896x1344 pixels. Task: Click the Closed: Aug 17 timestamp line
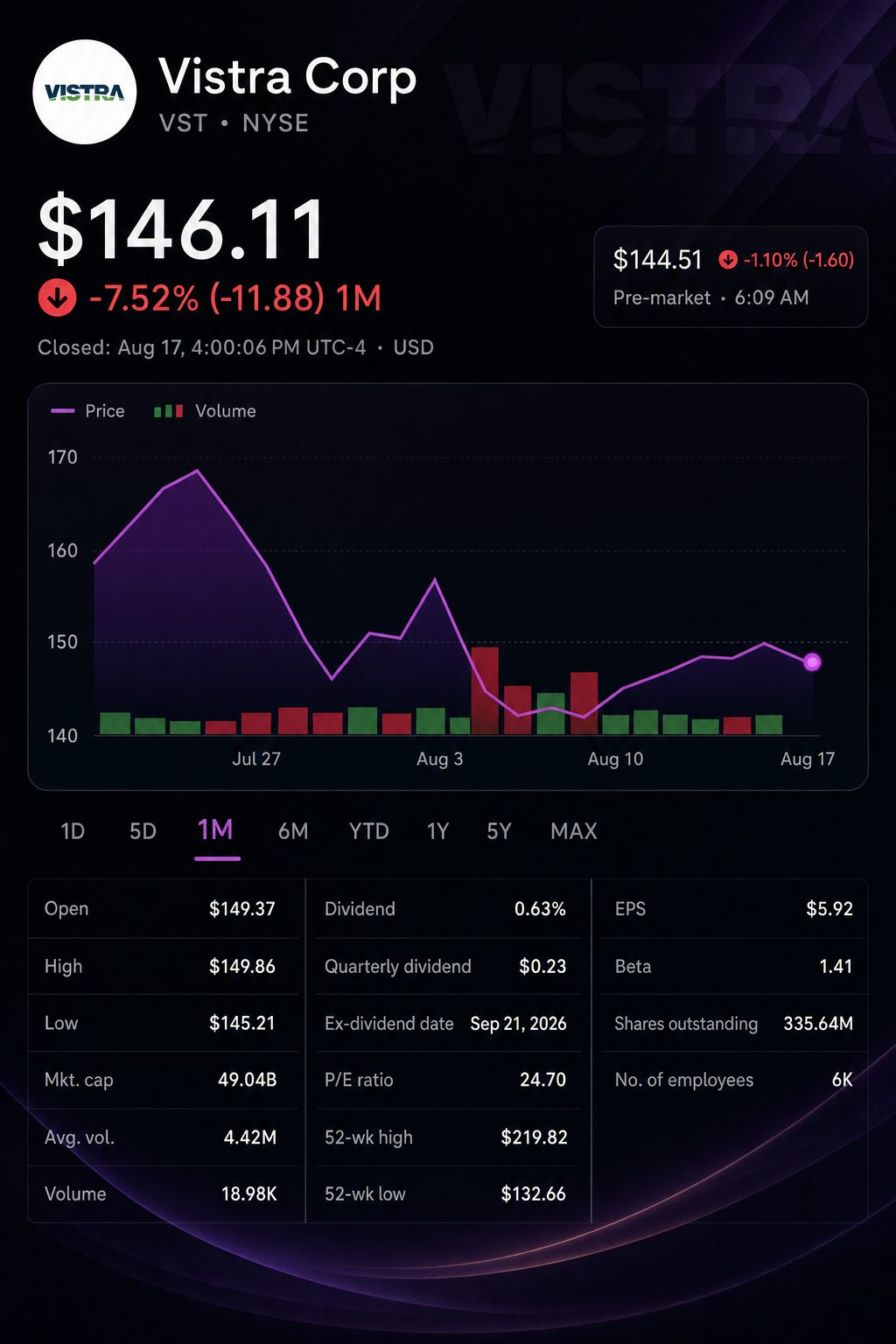tap(235, 347)
